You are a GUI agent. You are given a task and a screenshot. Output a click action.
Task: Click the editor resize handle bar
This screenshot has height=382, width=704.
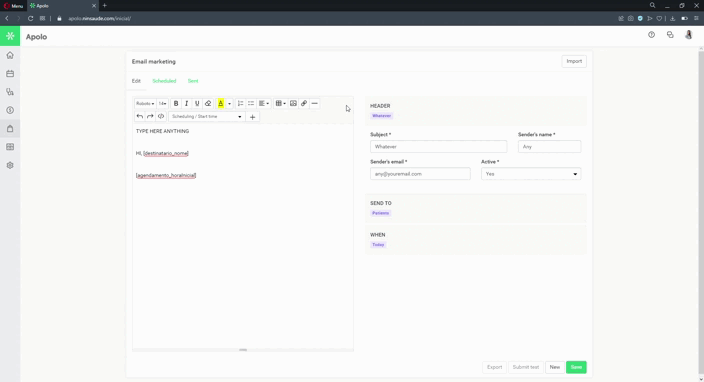[243, 350]
